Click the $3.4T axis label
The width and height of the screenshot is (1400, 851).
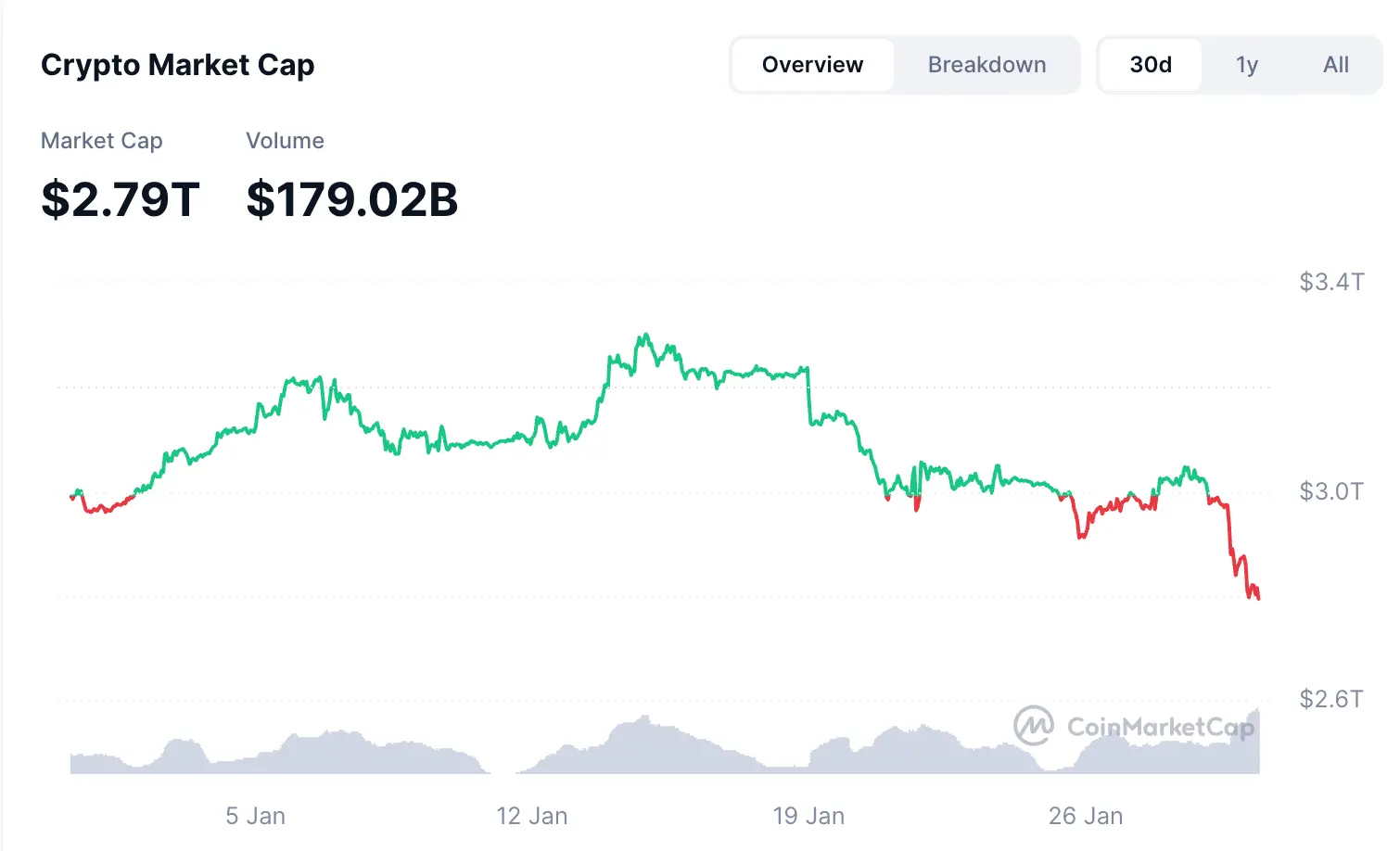1331,282
